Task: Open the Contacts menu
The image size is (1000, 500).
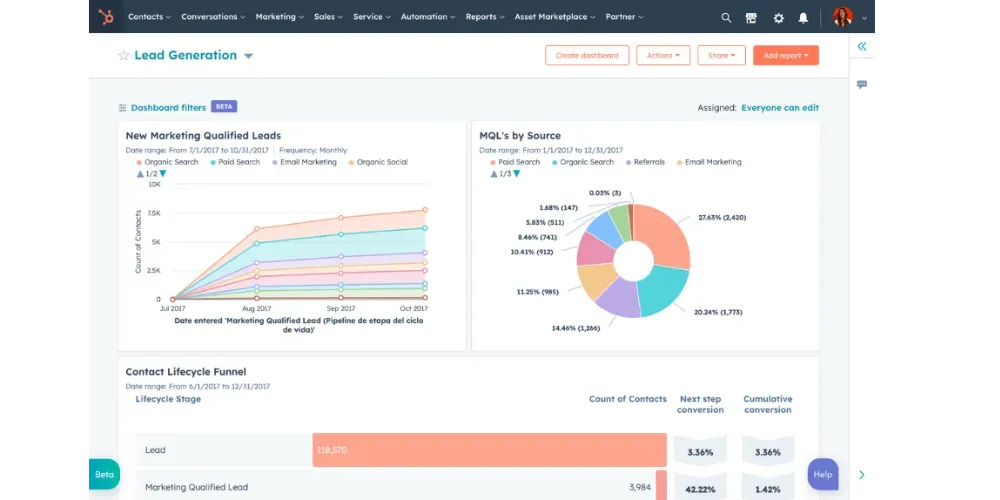Action: [149, 17]
